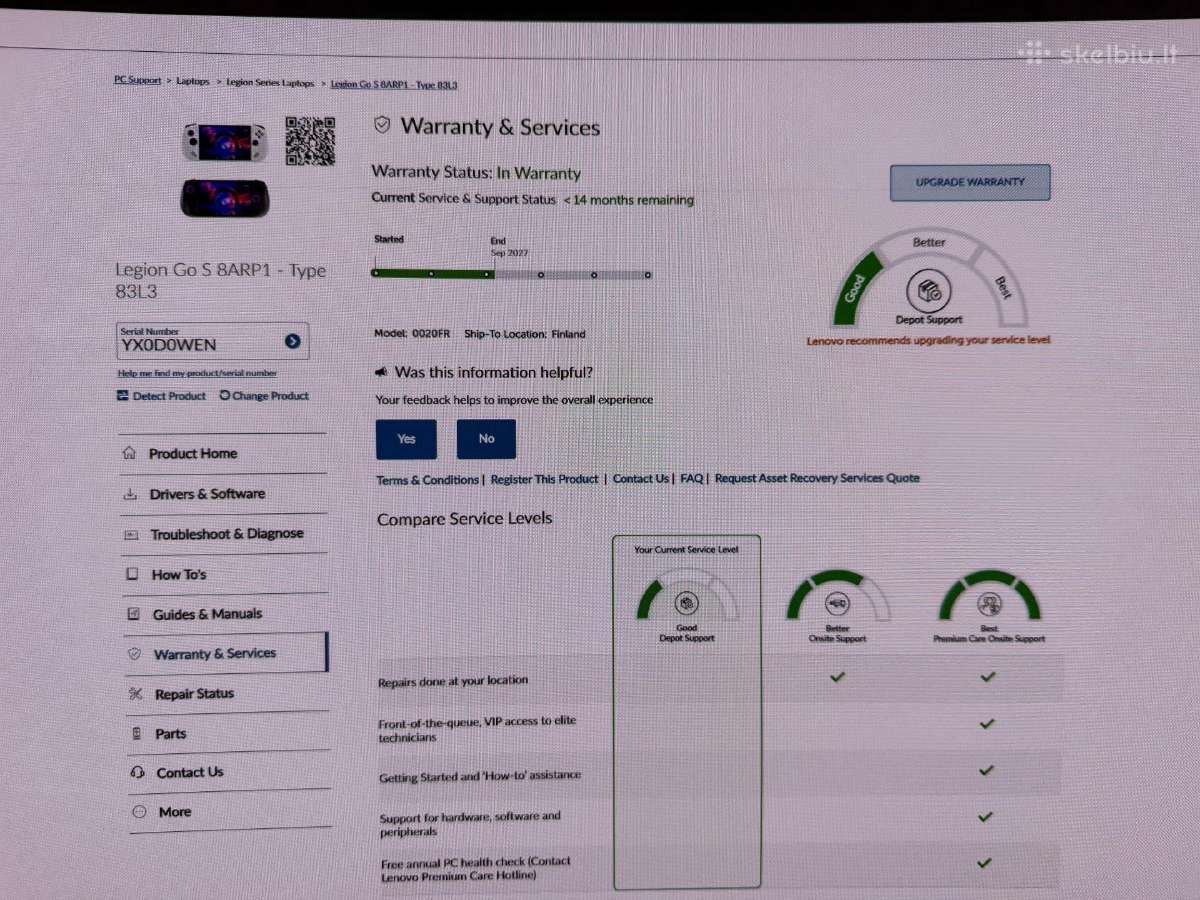The width and height of the screenshot is (1200, 900).
Task: Click the UPGRADE WARRANTY button
Action: 970,183
